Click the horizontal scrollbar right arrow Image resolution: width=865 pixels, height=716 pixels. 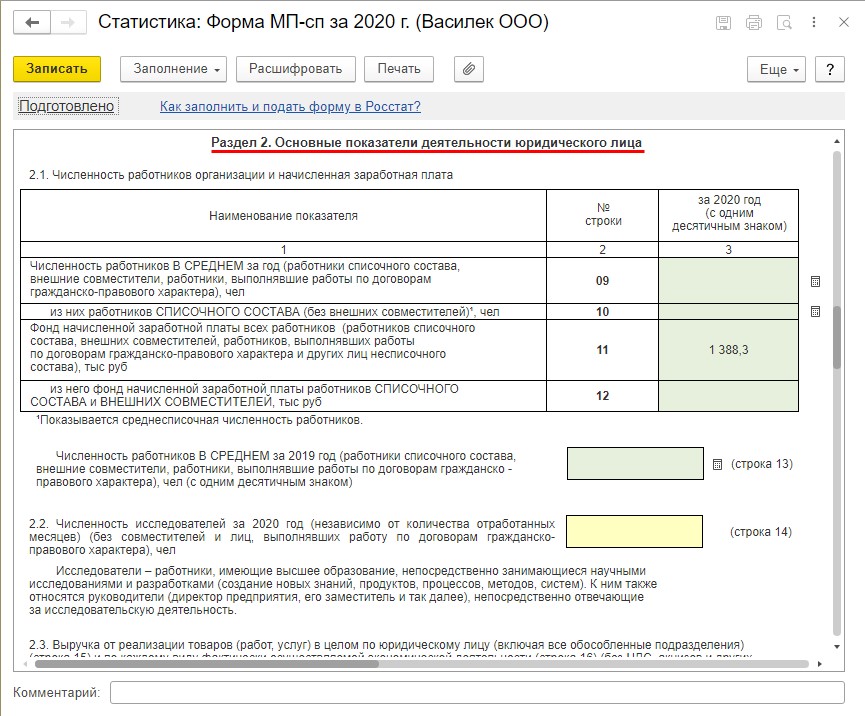[820, 664]
